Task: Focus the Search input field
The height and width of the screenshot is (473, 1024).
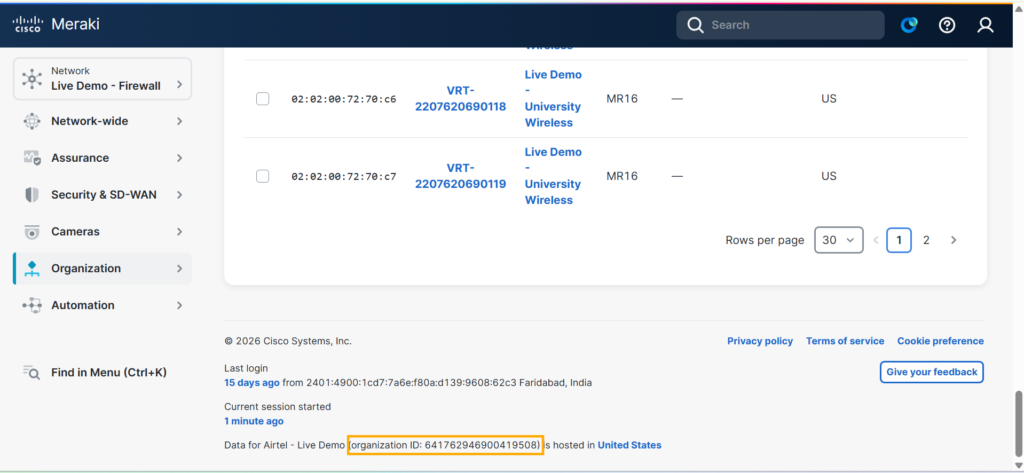Action: tap(780, 25)
